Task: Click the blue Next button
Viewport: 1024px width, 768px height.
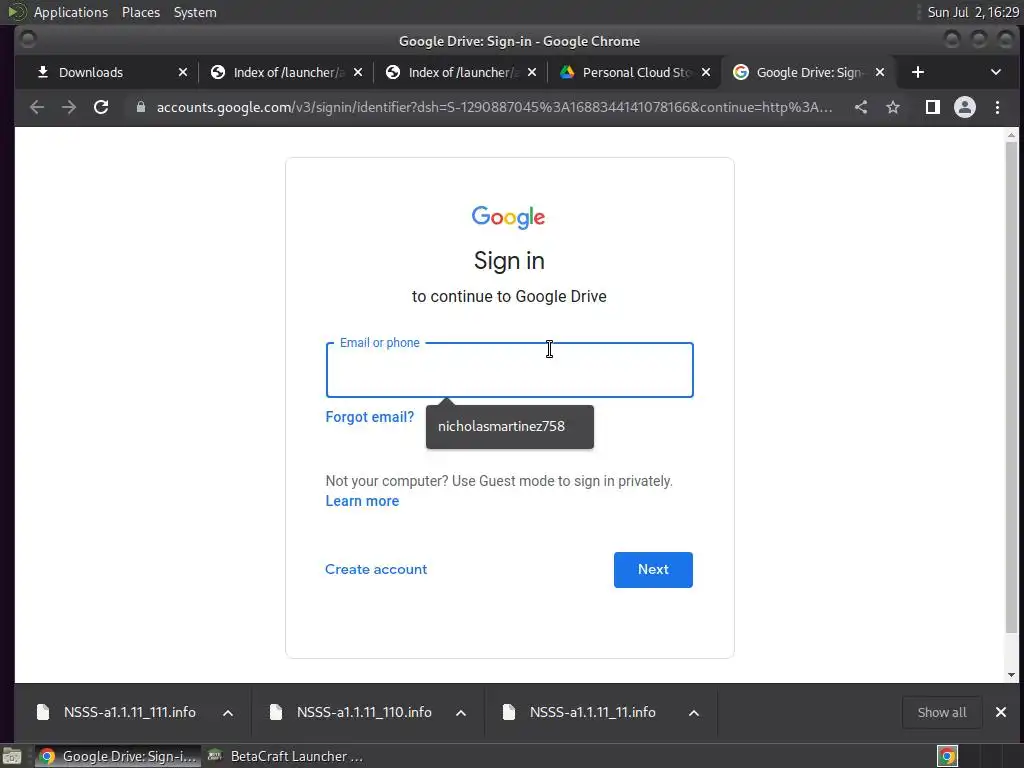Action: click(653, 570)
